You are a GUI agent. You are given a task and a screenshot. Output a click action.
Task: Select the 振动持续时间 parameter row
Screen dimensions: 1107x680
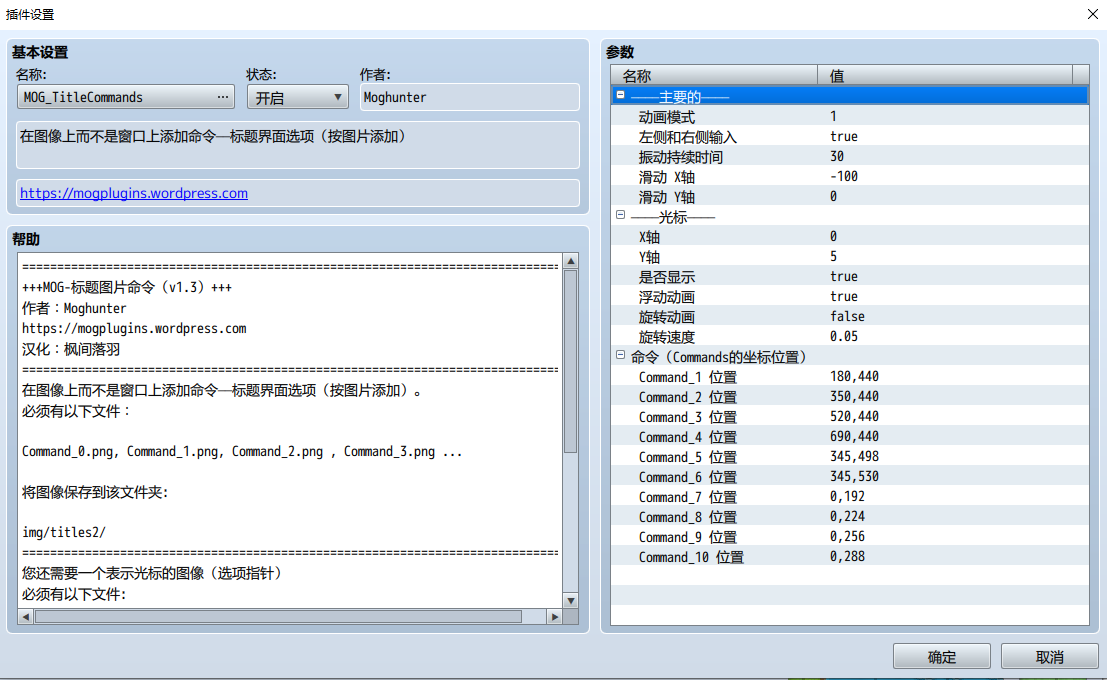849,156
